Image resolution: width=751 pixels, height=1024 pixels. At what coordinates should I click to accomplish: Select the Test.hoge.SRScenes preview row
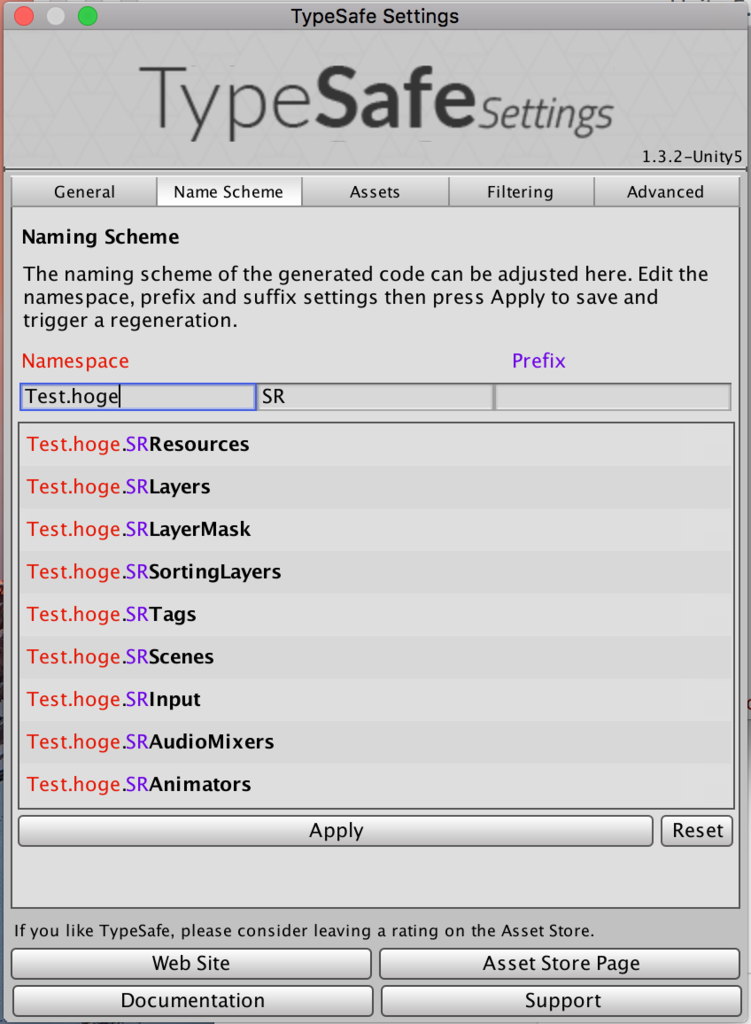pyautogui.click(x=376, y=656)
